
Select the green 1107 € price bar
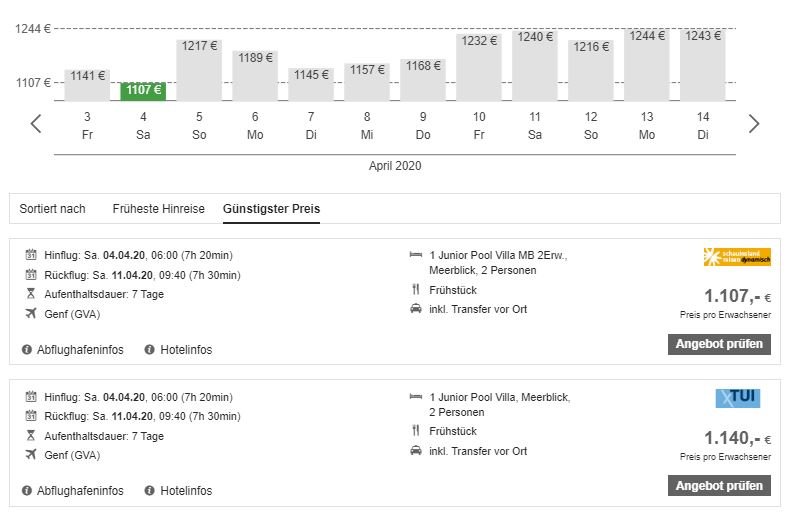tap(143, 91)
